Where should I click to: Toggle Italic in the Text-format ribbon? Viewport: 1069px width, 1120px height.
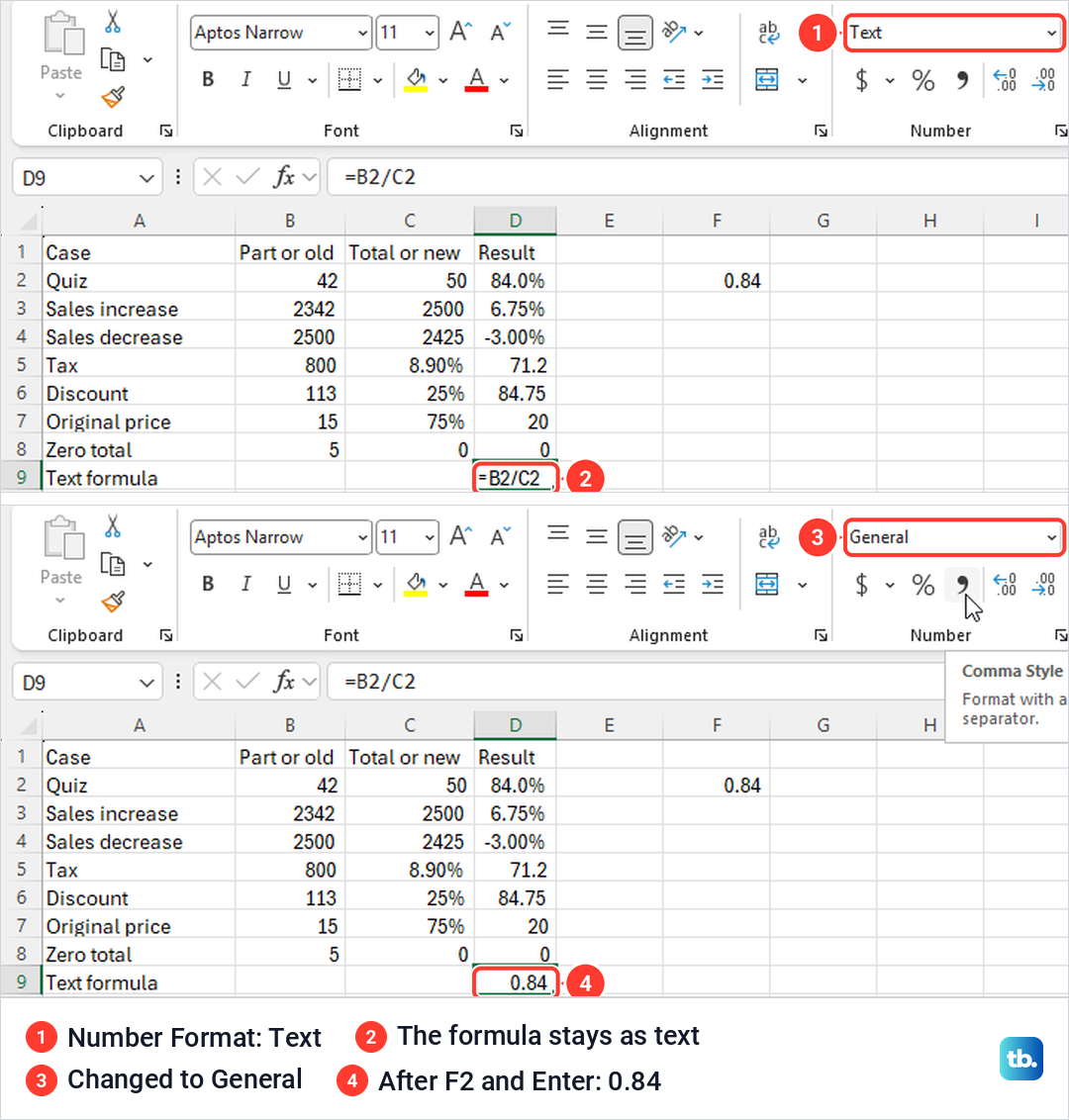pyautogui.click(x=245, y=79)
